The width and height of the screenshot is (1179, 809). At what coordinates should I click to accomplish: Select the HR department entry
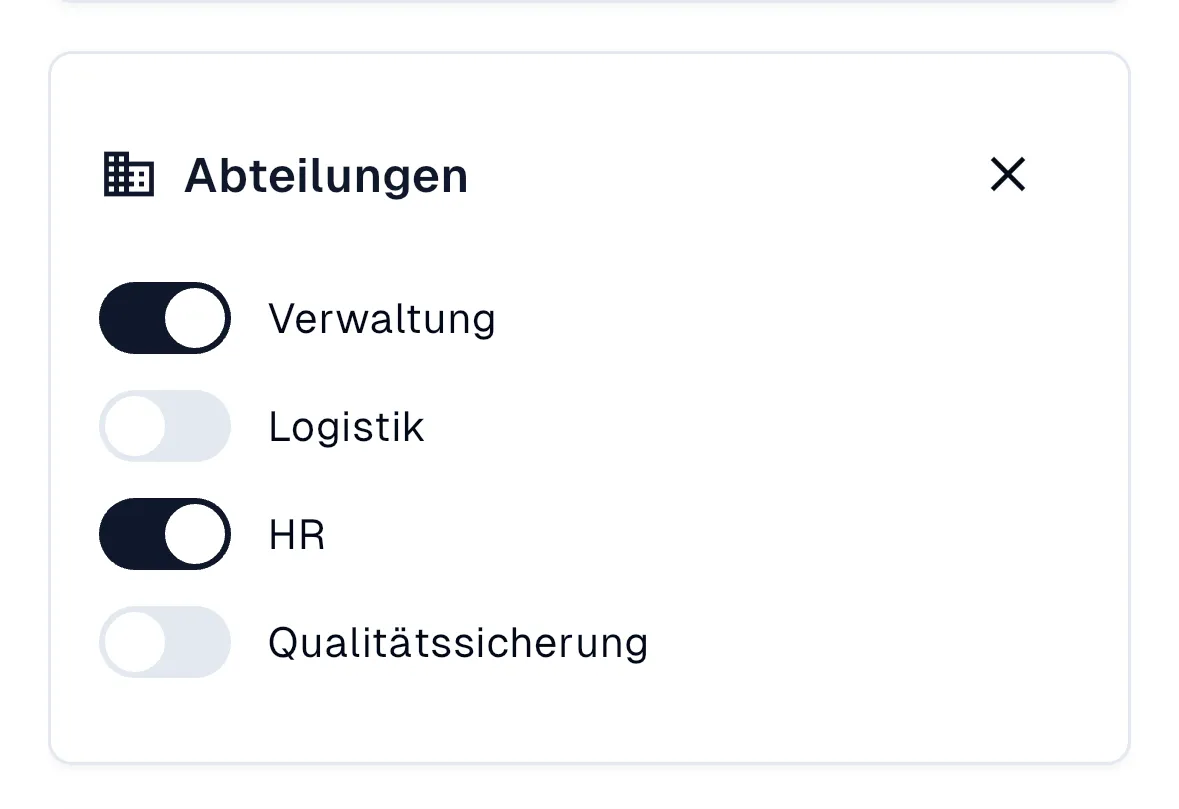296,534
